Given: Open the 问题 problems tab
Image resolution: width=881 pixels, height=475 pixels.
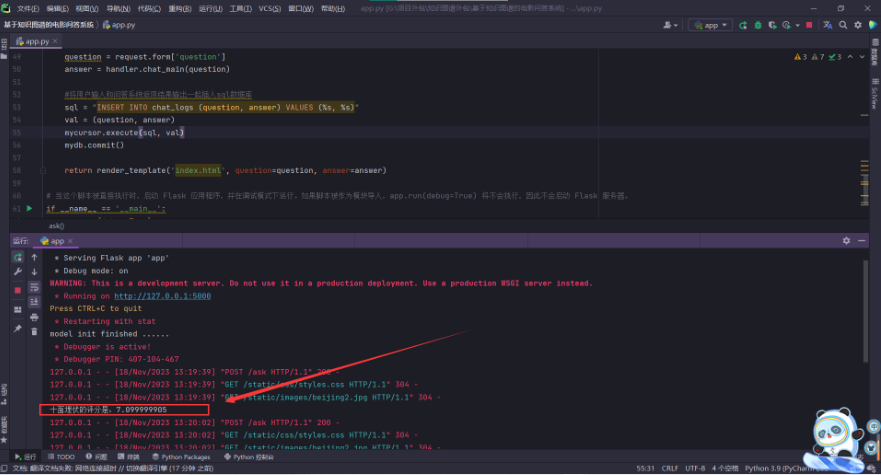Looking at the screenshot, I should (96, 457).
